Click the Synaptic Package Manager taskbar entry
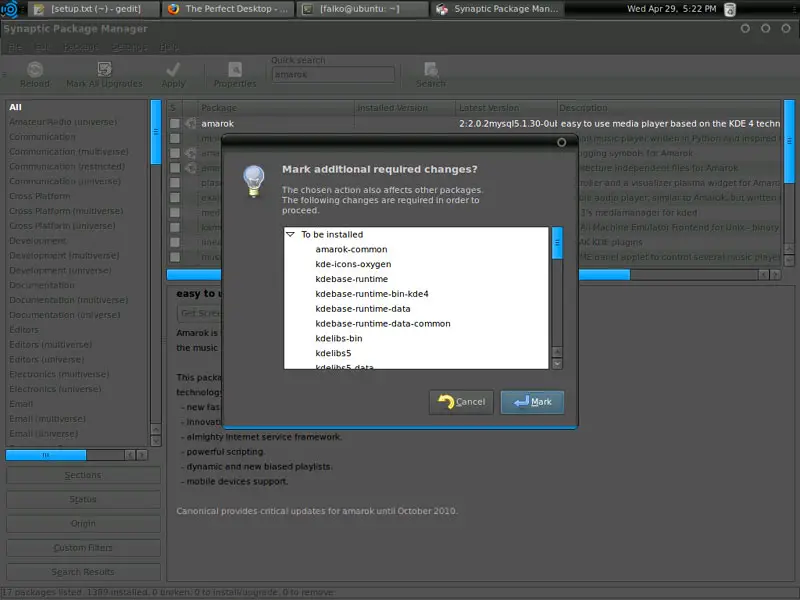This screenshot has height=600, width=800. pyautogui.click(x=497, y=9)
